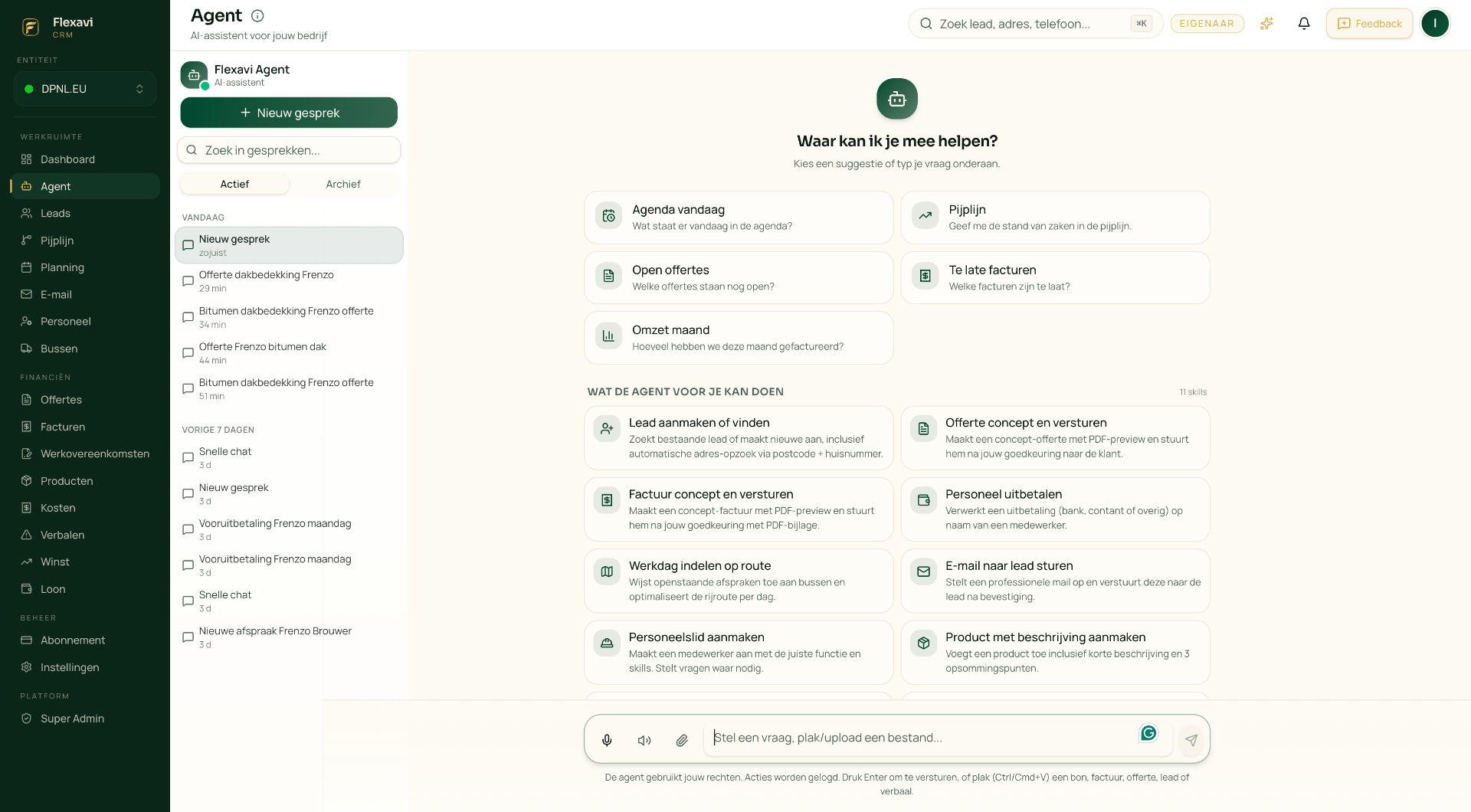Viewport: 1471px width, 812px height.
Task: Click the Offerte concept document icon
Action: 923,429
